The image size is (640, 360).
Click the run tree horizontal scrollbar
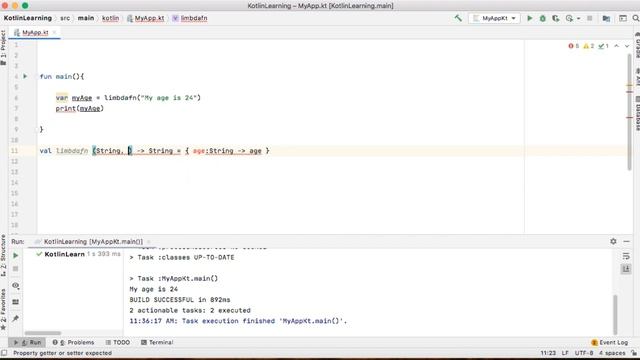tap(42, 333)
